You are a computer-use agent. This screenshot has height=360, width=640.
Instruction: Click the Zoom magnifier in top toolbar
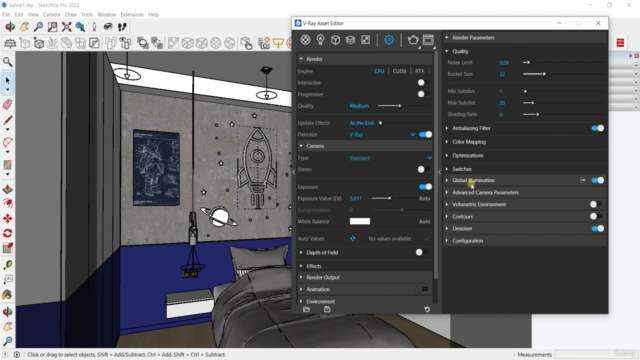[x=38, y=27]
